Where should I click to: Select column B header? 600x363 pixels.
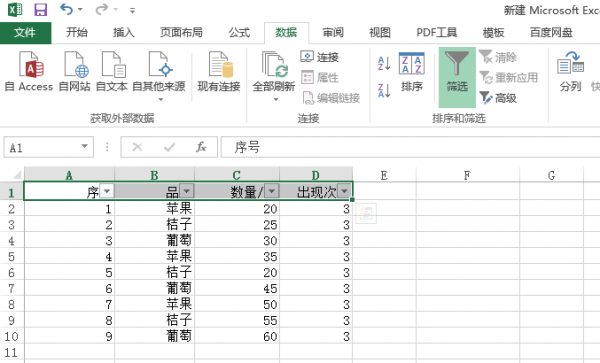tap(155, 175)
